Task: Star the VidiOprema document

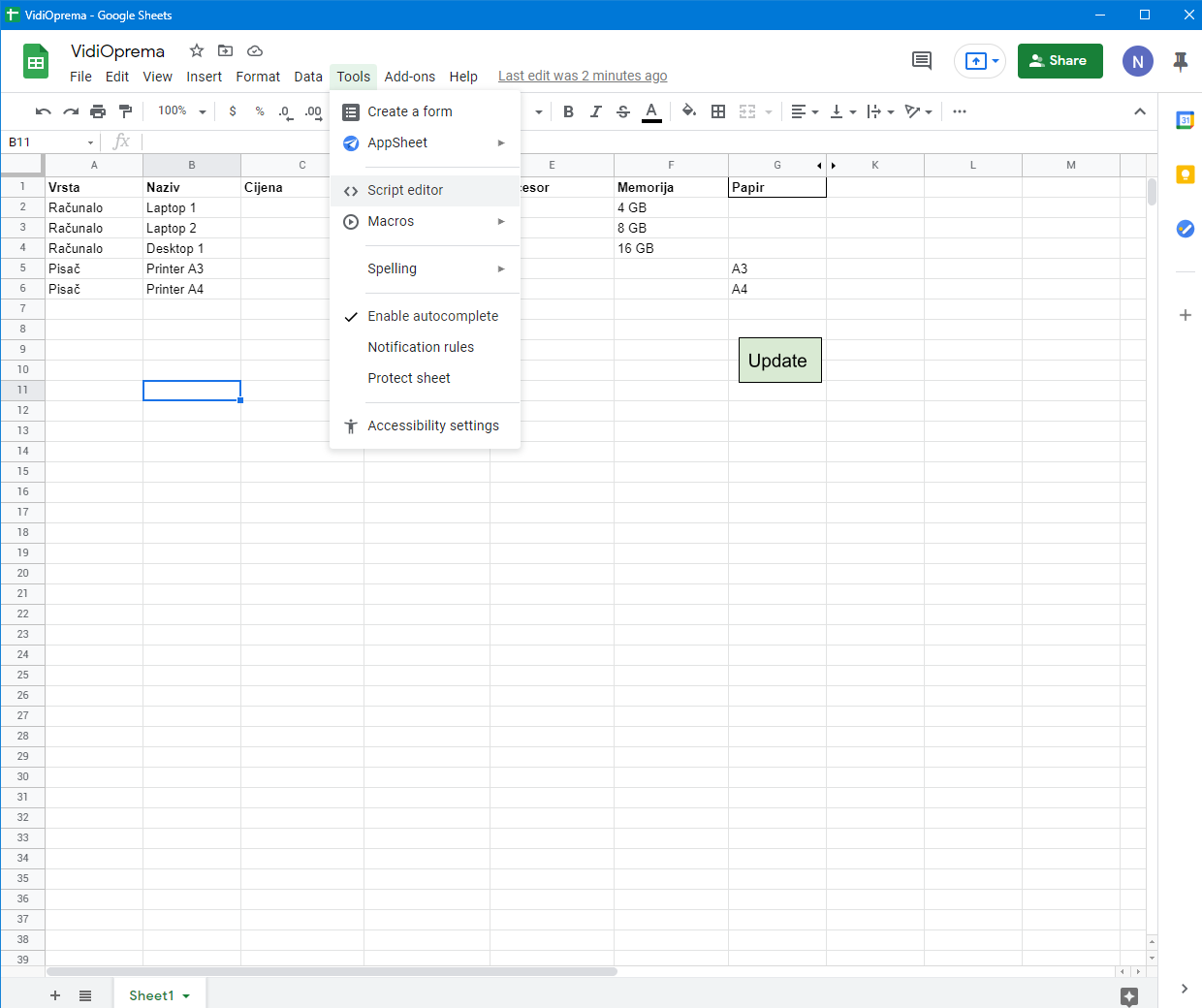Action: pos(197,50)
